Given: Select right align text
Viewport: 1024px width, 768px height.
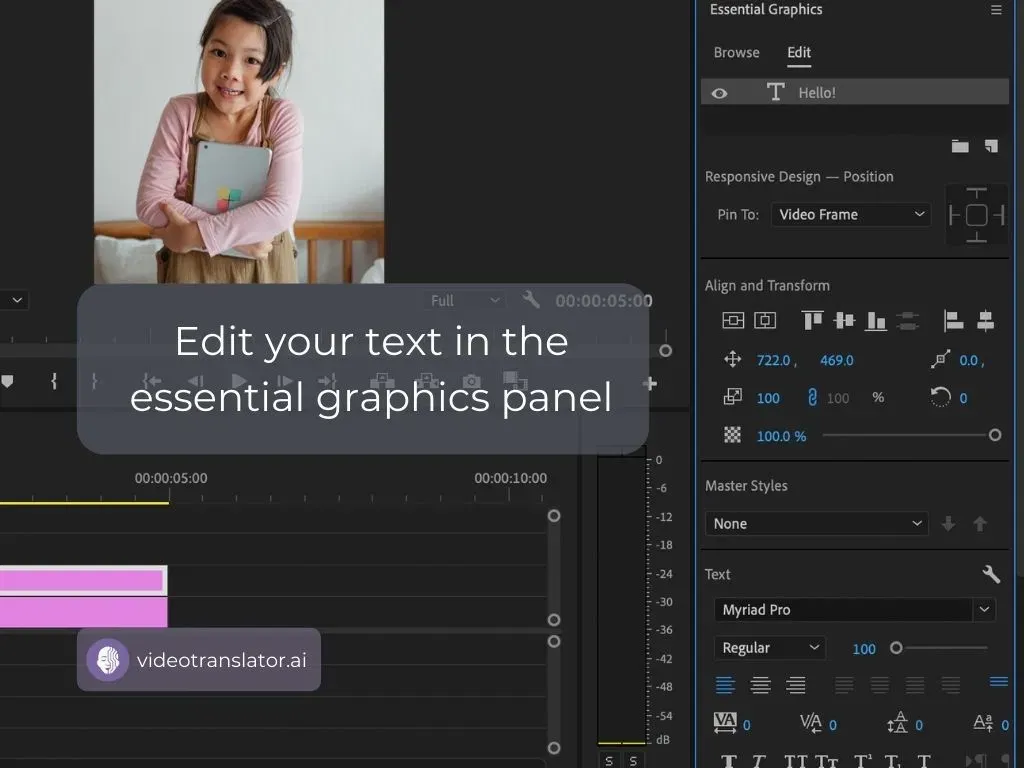Looking at the screenshot, I should (795, 685).
